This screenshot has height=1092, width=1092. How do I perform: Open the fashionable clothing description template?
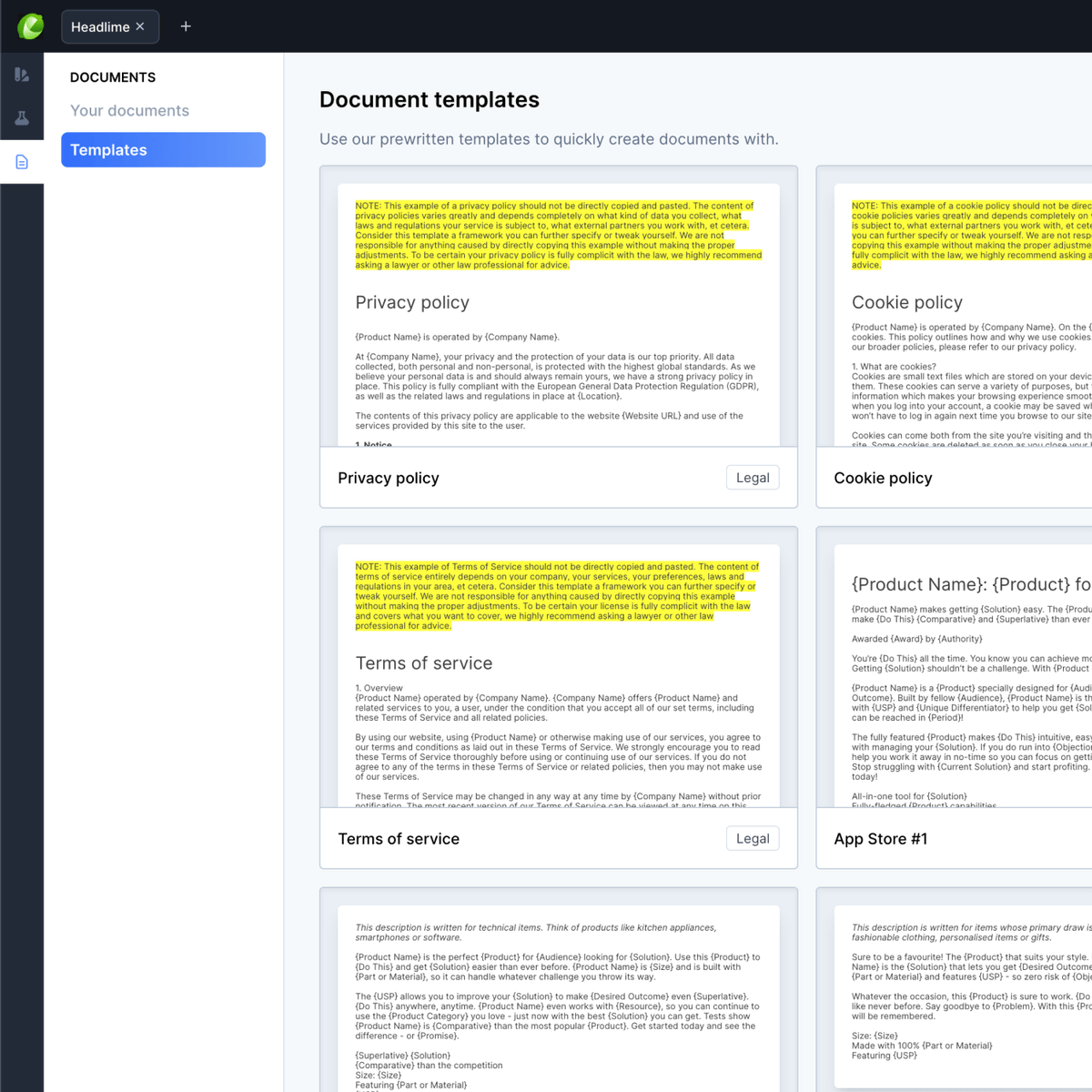tap(963, 998)
